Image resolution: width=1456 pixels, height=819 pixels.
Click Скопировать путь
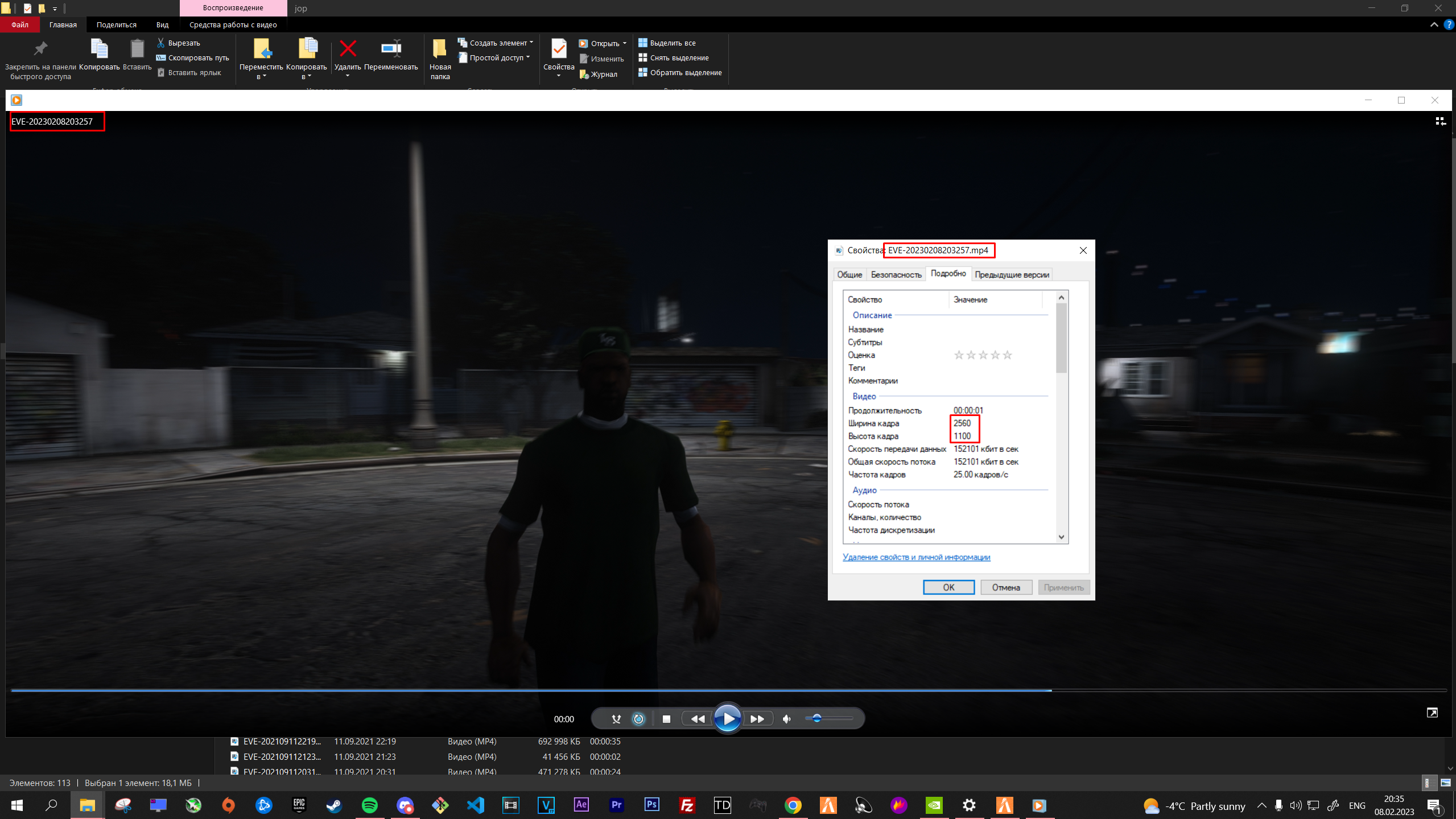(192, 57)
